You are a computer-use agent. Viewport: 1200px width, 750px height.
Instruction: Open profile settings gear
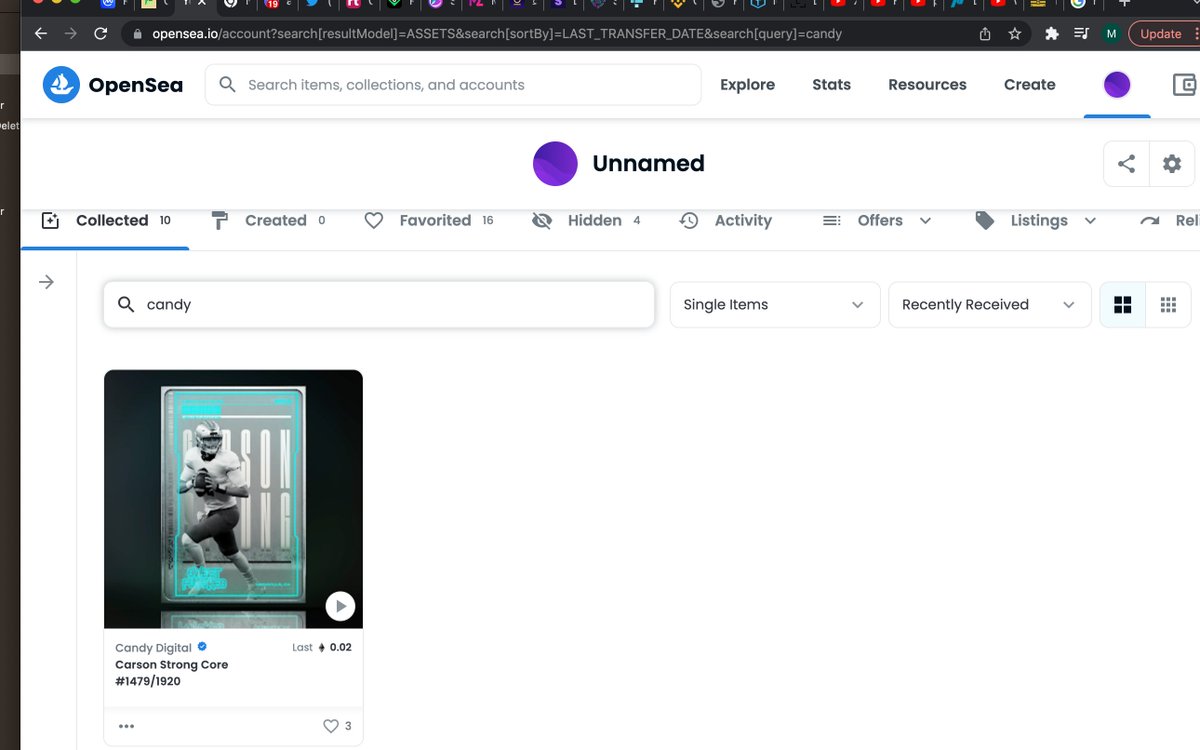pyautogui.click(x=1172, y=164)
